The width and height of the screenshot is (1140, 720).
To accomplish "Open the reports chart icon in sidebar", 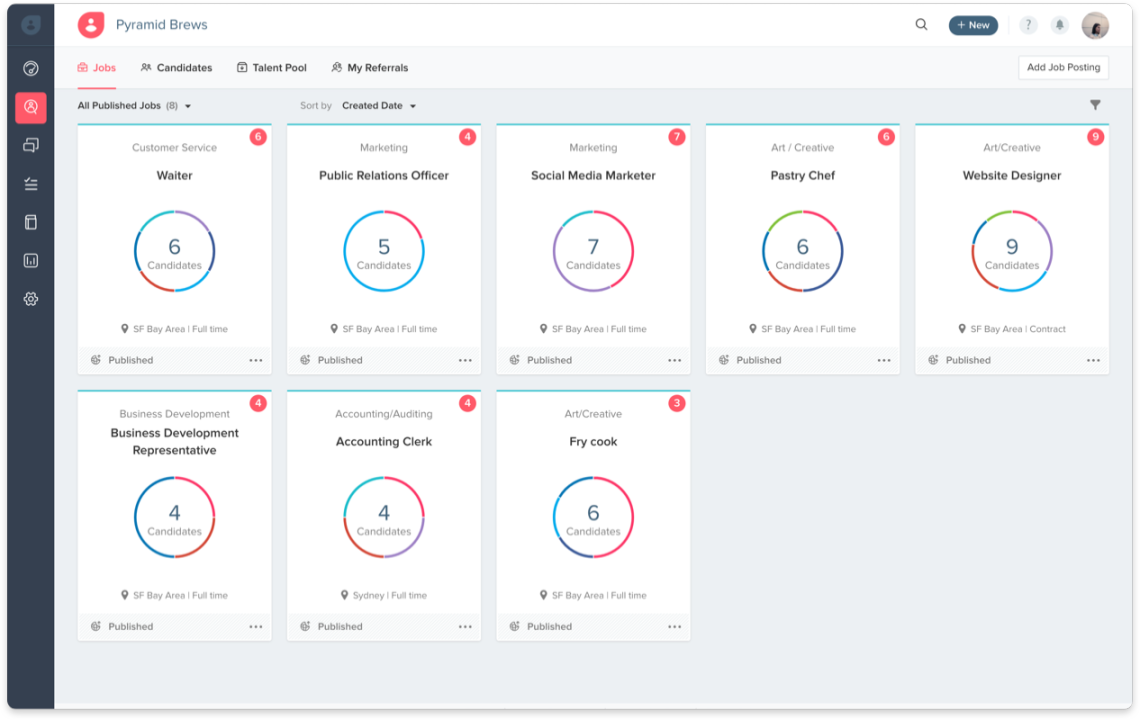I will point(31,261).
